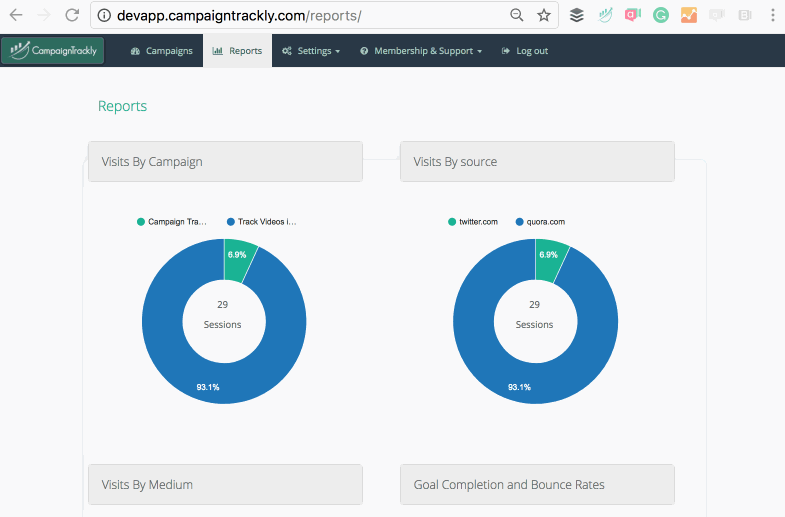Click the zoom magnifier icon in address bar
The height and width of the screenshot is (517, 785).
pos(517,15)
